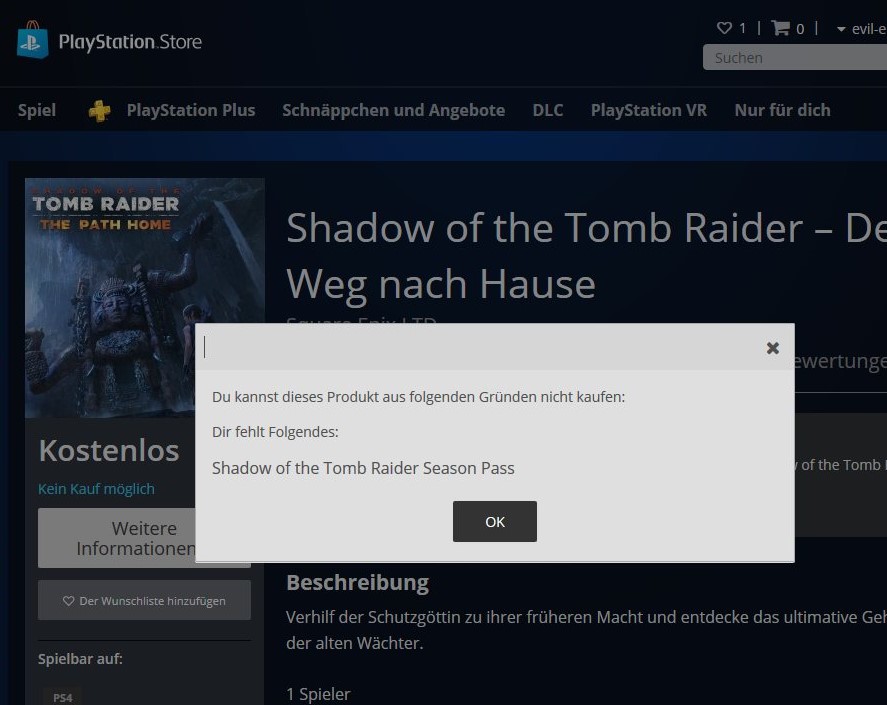The height and width of the screenshot is (705, 887).
Task: Navigate to Nur für dich
Action: click(782, 110)
